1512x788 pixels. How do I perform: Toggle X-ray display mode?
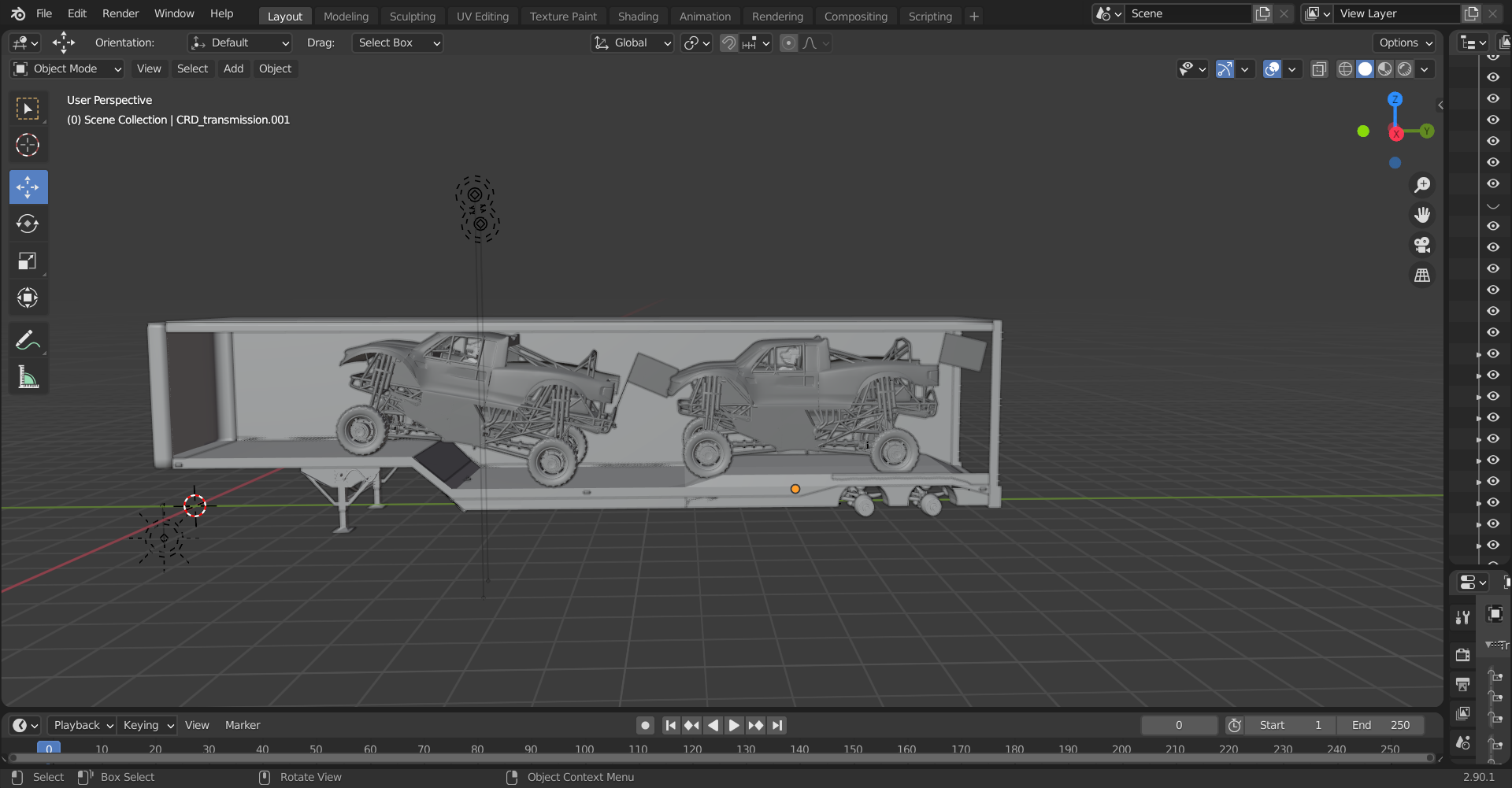[1319, 69]
